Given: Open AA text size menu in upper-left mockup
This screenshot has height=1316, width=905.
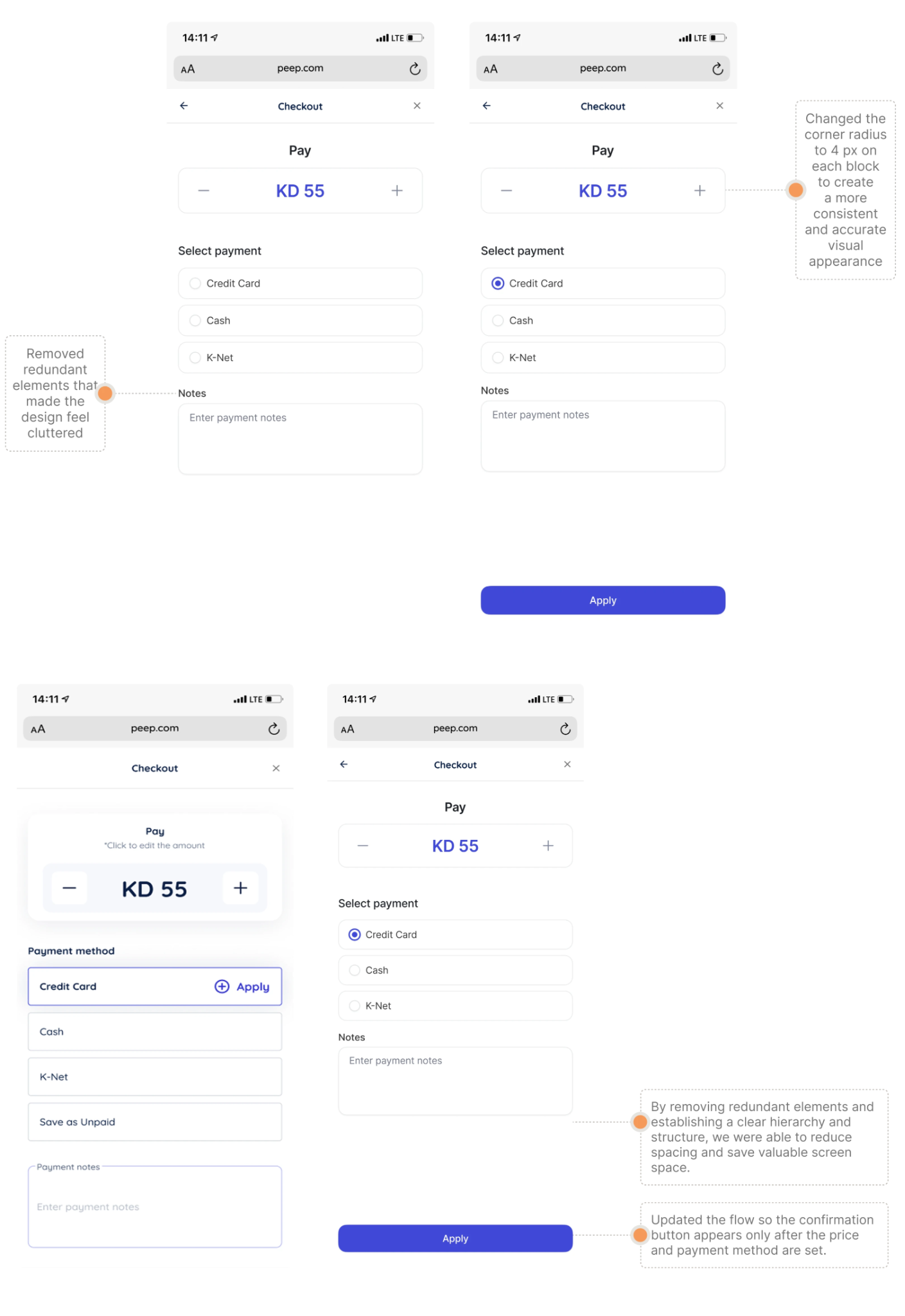Looking at the screenshot, I should pyautogui.click(x=188, y=69).
